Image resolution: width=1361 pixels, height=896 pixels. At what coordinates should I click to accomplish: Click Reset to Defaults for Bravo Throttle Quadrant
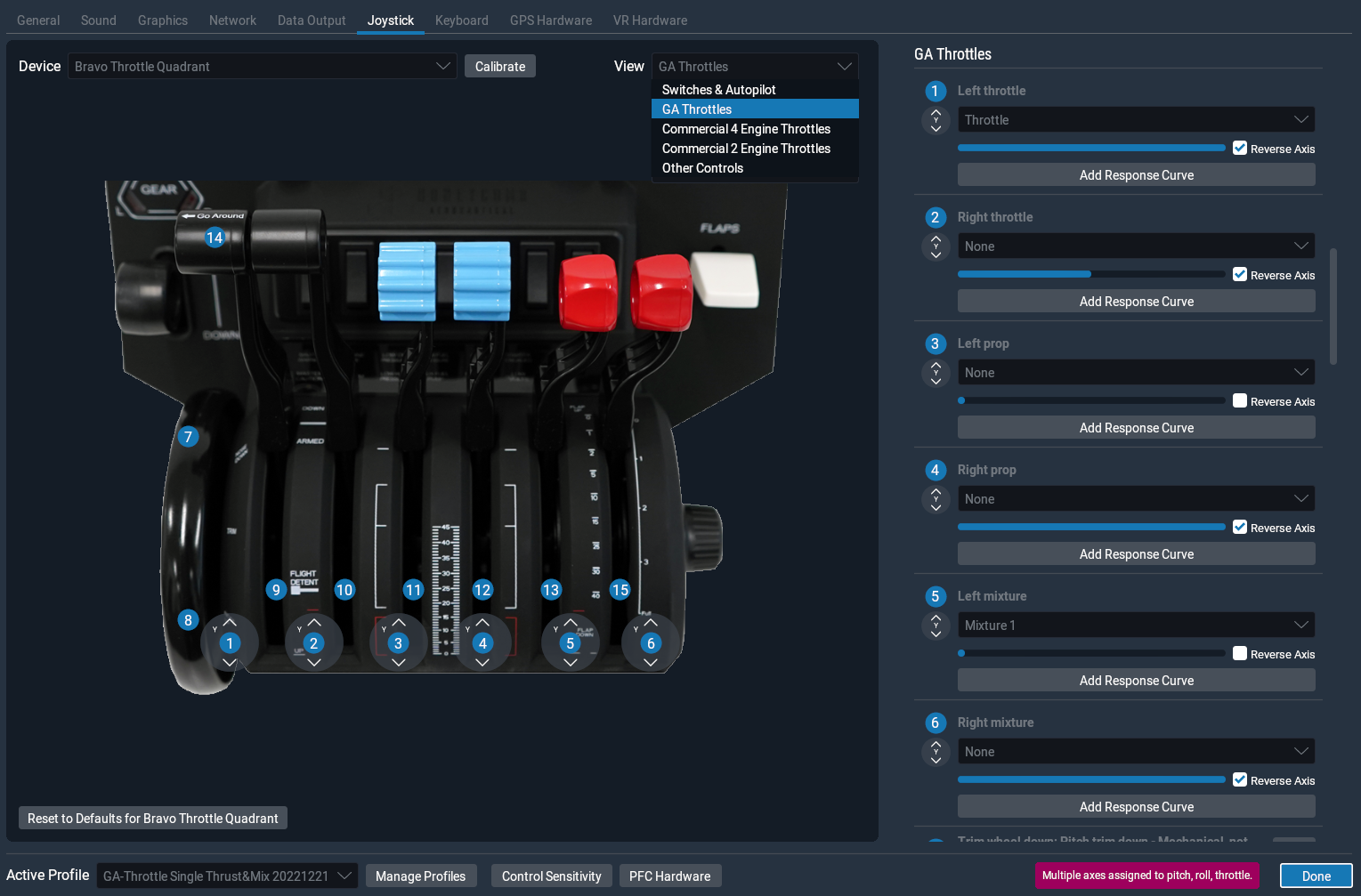tap(152, 818)
